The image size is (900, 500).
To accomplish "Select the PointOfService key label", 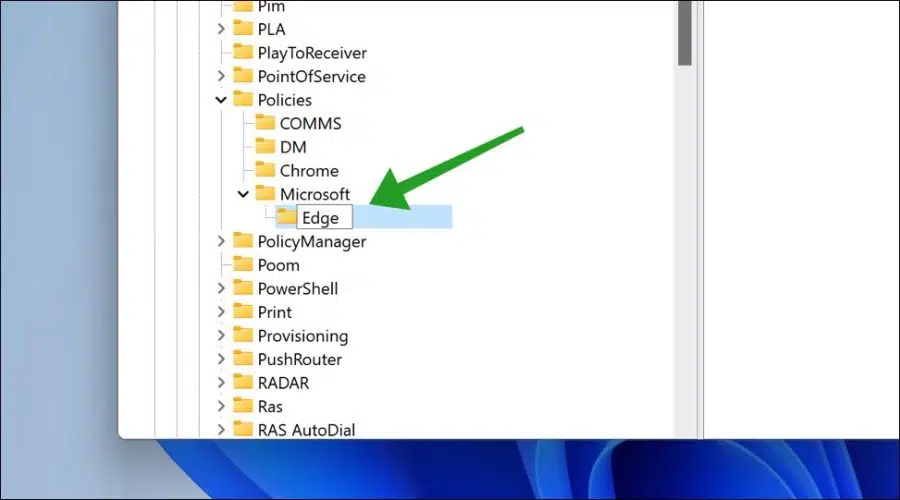I will coord(312,76).
